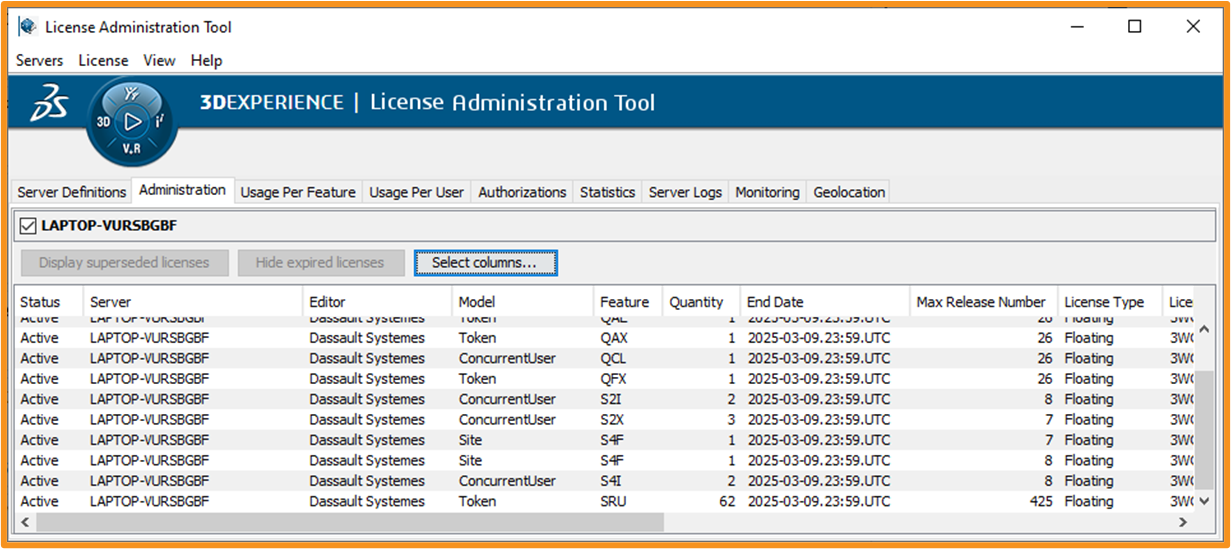Click the horizontal scrollbar left arrow
Image resolution: width=1231 pixels, height=549 pixels.
[25, 522]
